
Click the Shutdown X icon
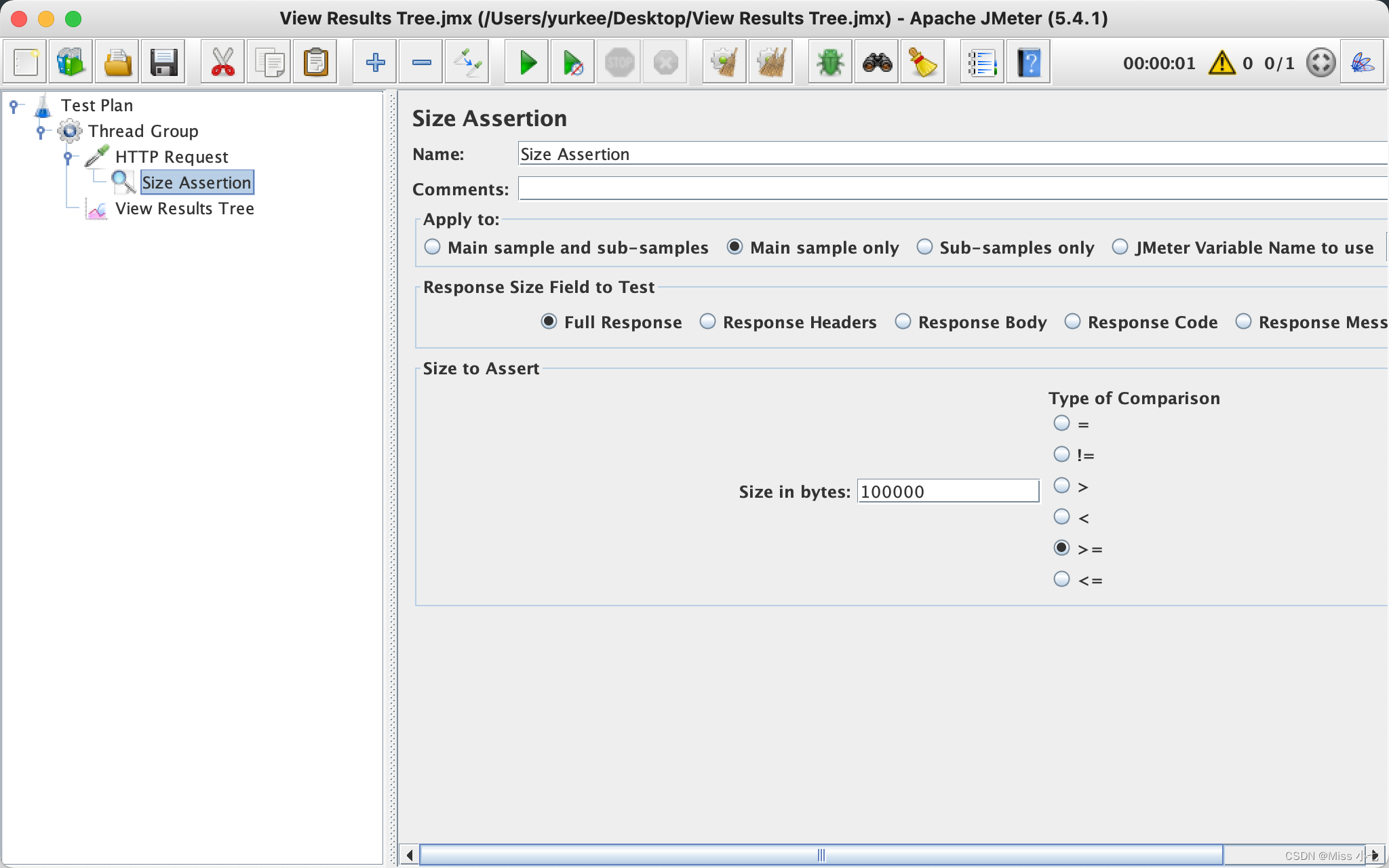tap(665, 62)
